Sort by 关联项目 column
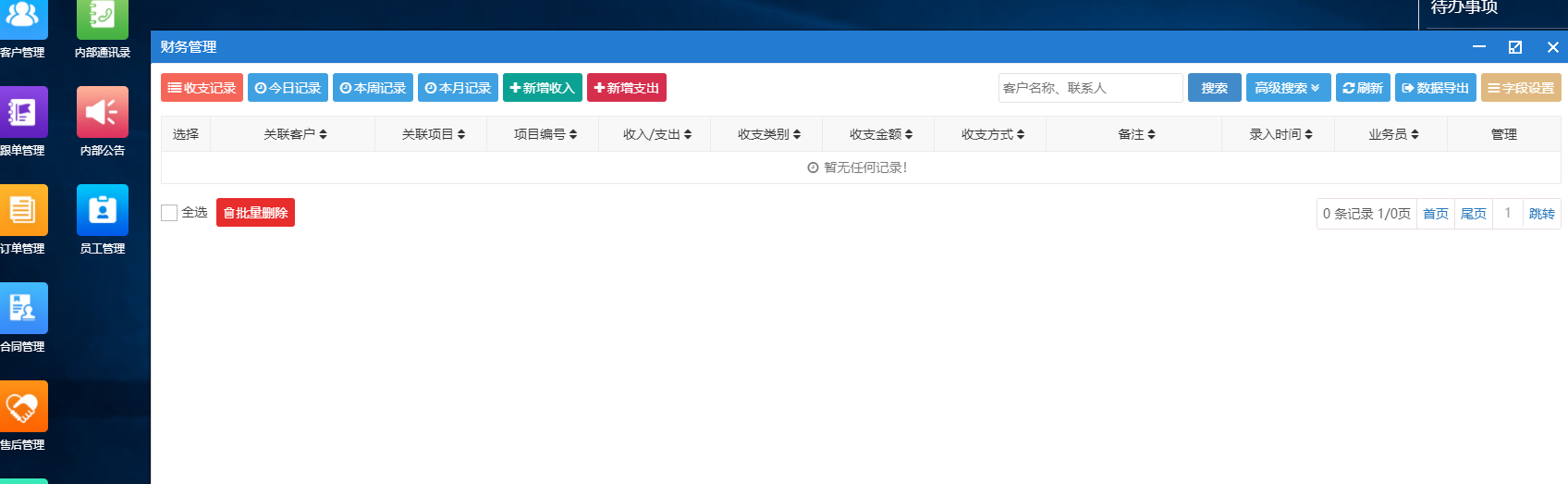Image resolution: width=1568 pixels, height=484 pixels. [433, 134]
